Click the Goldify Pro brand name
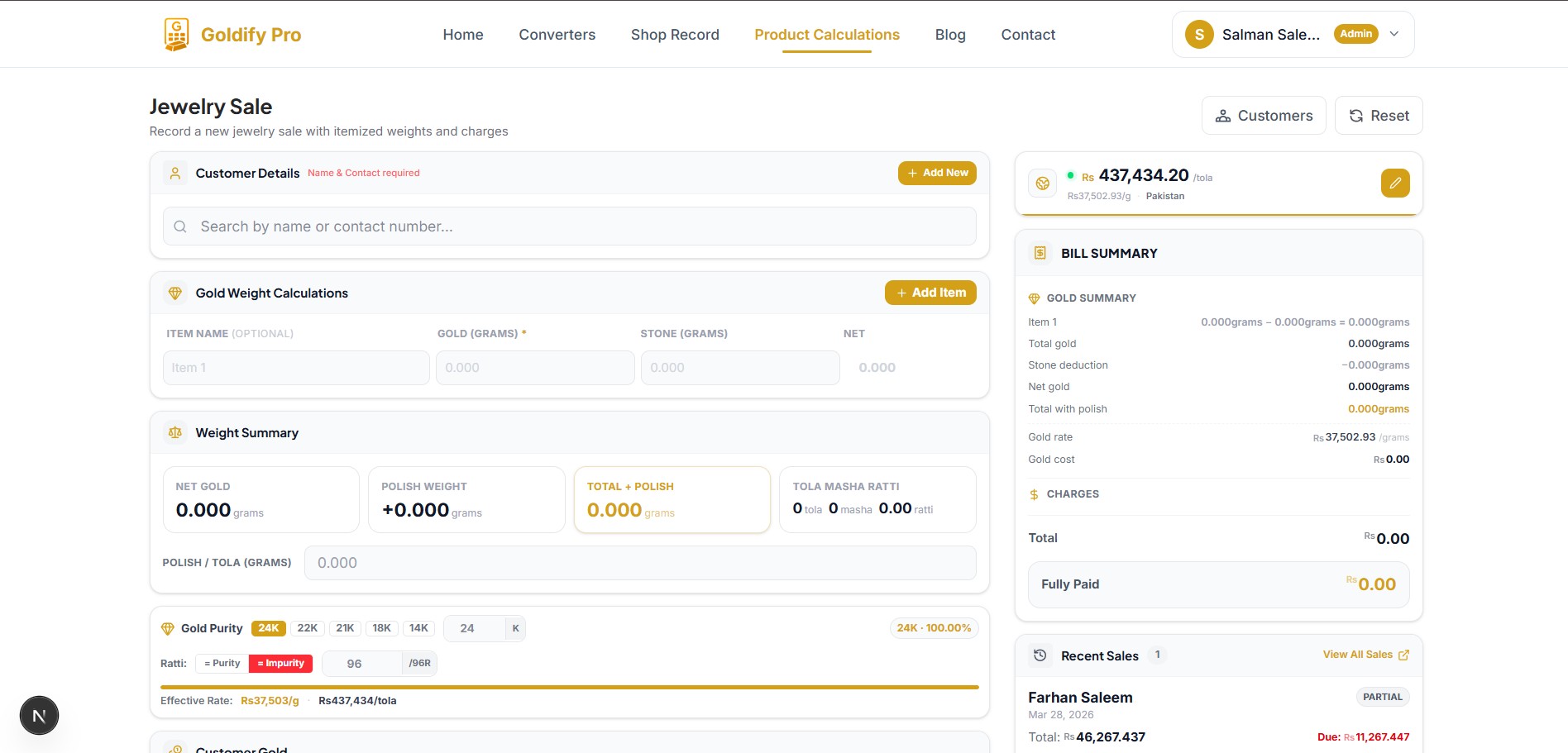The width and height of the screenshot is (1568, 753). 251,35
